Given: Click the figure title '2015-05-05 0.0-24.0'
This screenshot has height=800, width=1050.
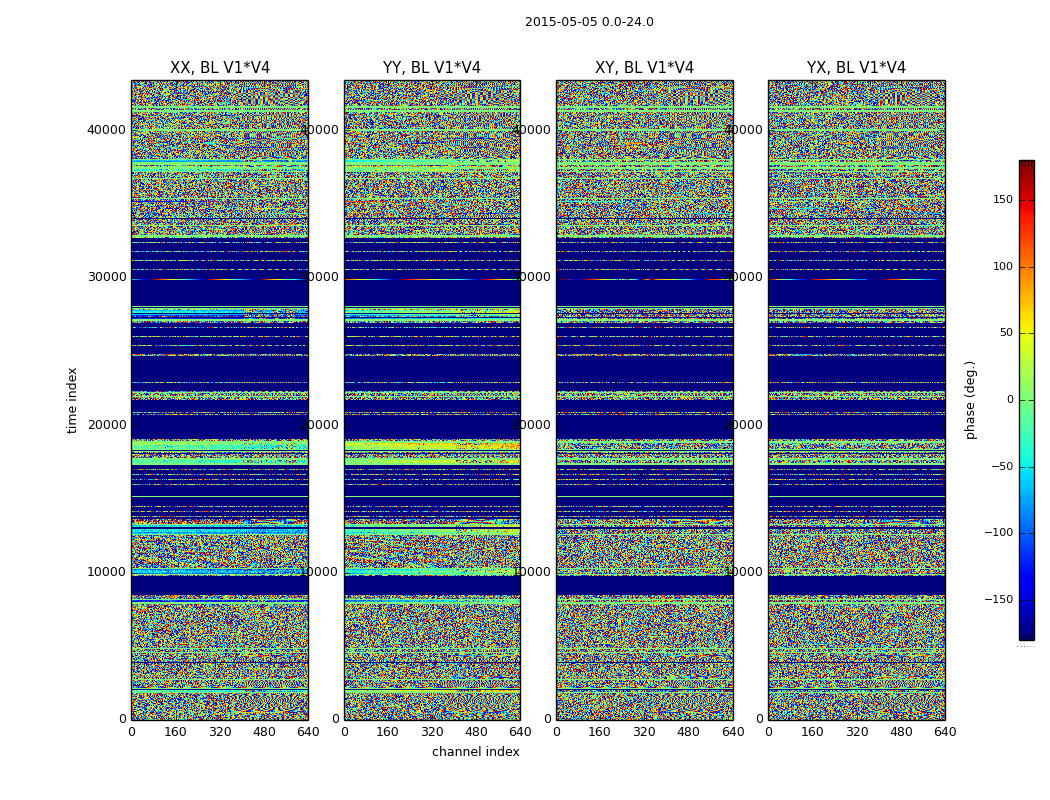Looking at the screenshot, I should [589, 22].
